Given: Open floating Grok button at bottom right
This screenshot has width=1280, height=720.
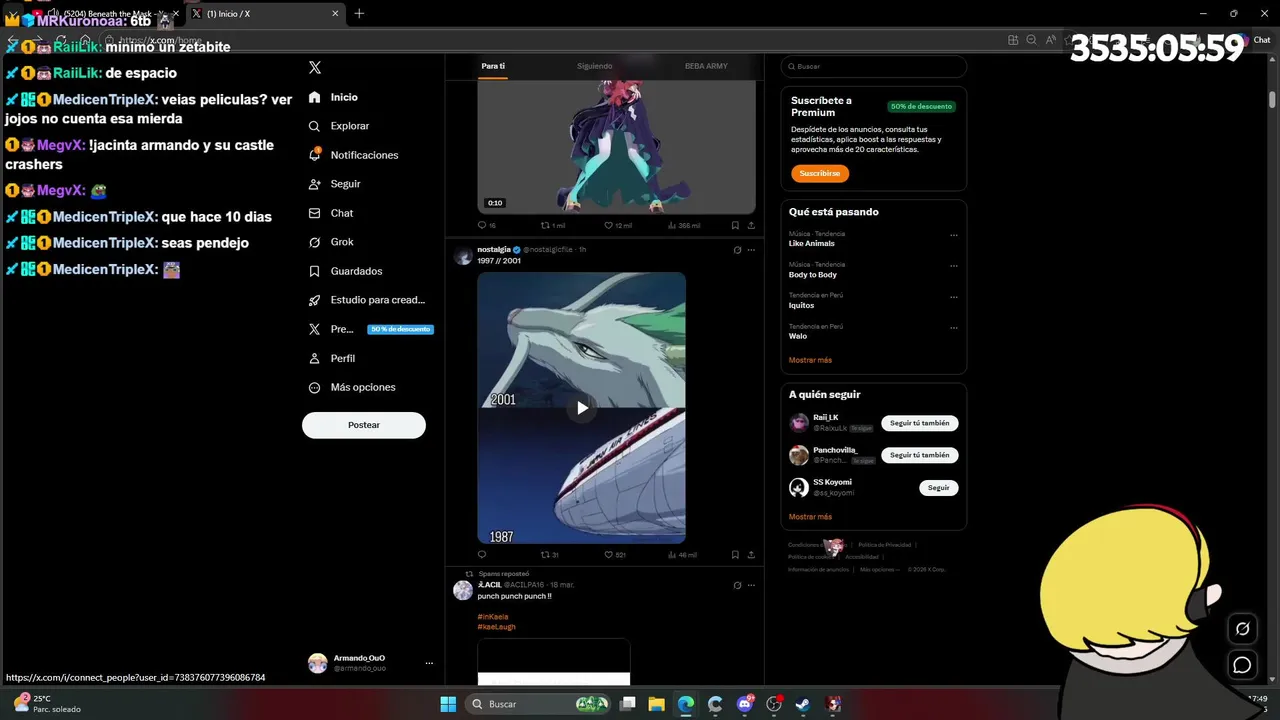Looking at the screenshot, I should tap(1242, 629).
